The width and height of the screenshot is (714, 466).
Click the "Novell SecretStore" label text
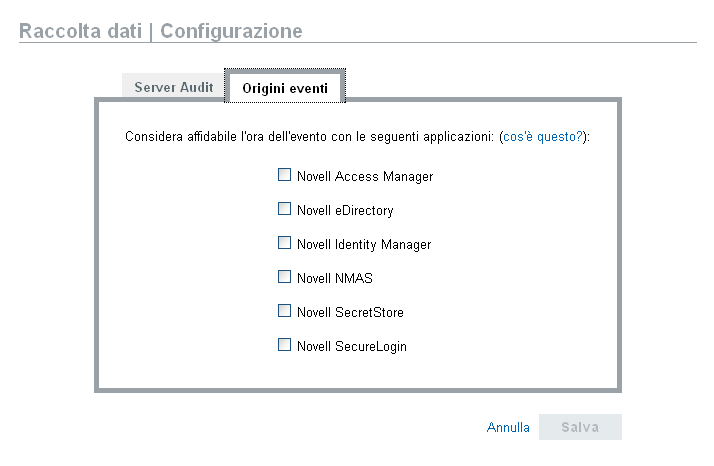350,312
